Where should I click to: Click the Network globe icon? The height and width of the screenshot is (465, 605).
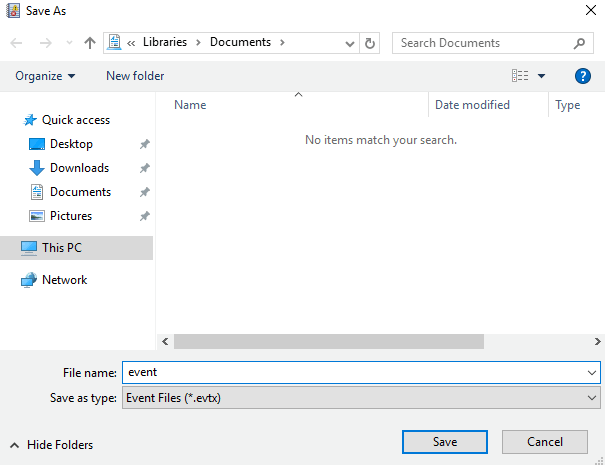pos(29,280)
